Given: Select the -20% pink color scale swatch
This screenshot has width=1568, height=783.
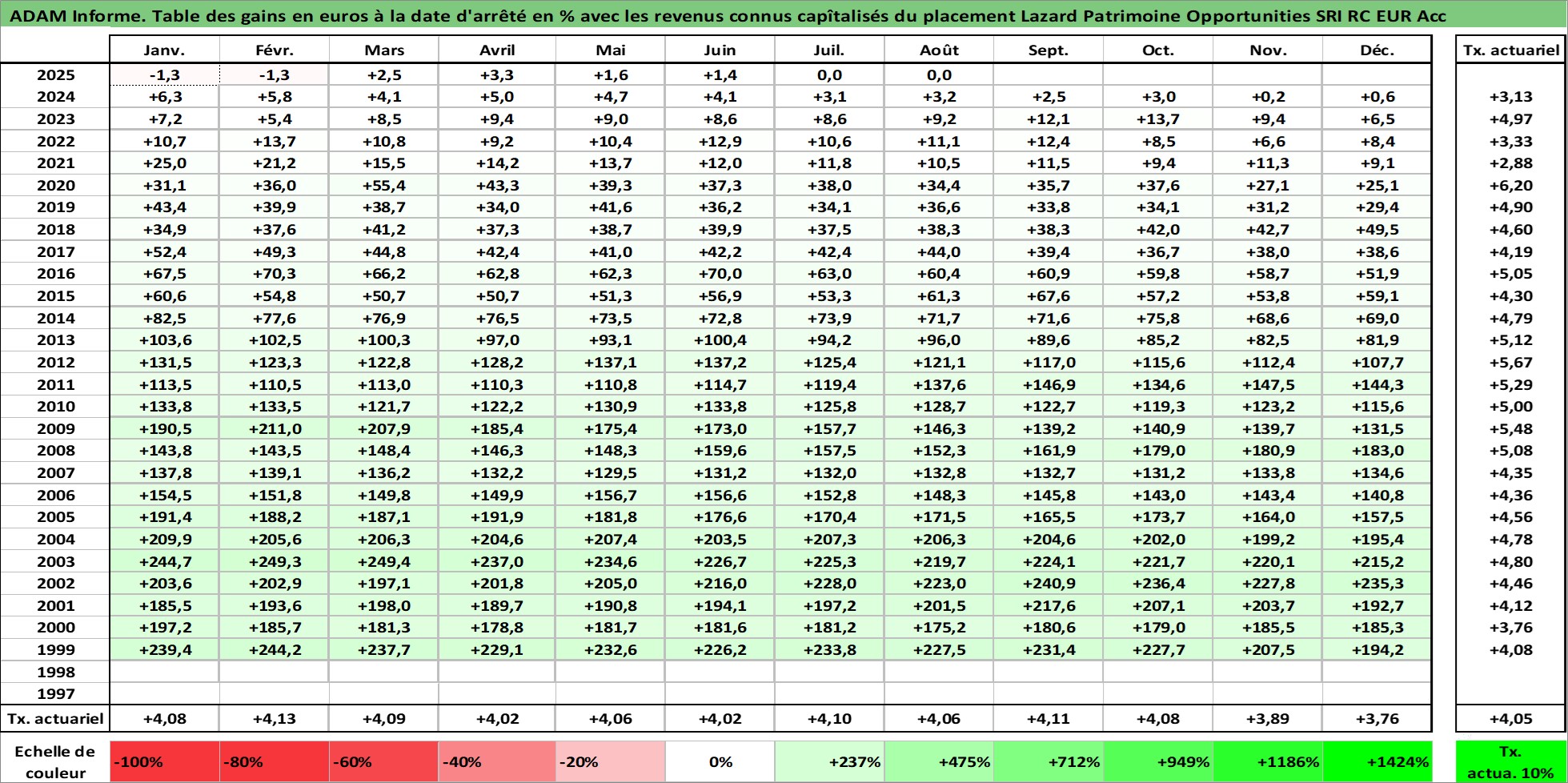Looking at the screenshot, I should click(610, 761).
